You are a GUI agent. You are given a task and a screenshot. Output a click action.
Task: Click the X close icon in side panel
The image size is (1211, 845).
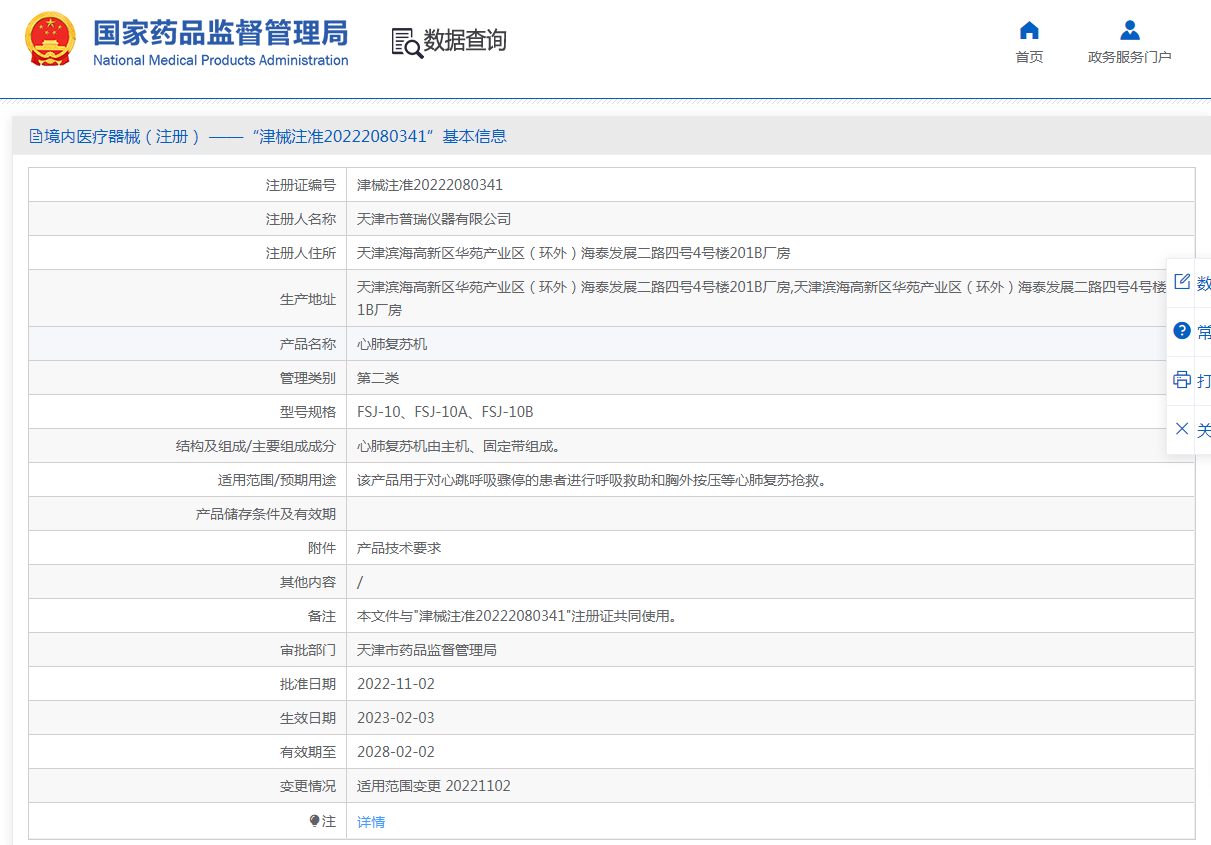pyautogui.click(x=1182, y=429)
